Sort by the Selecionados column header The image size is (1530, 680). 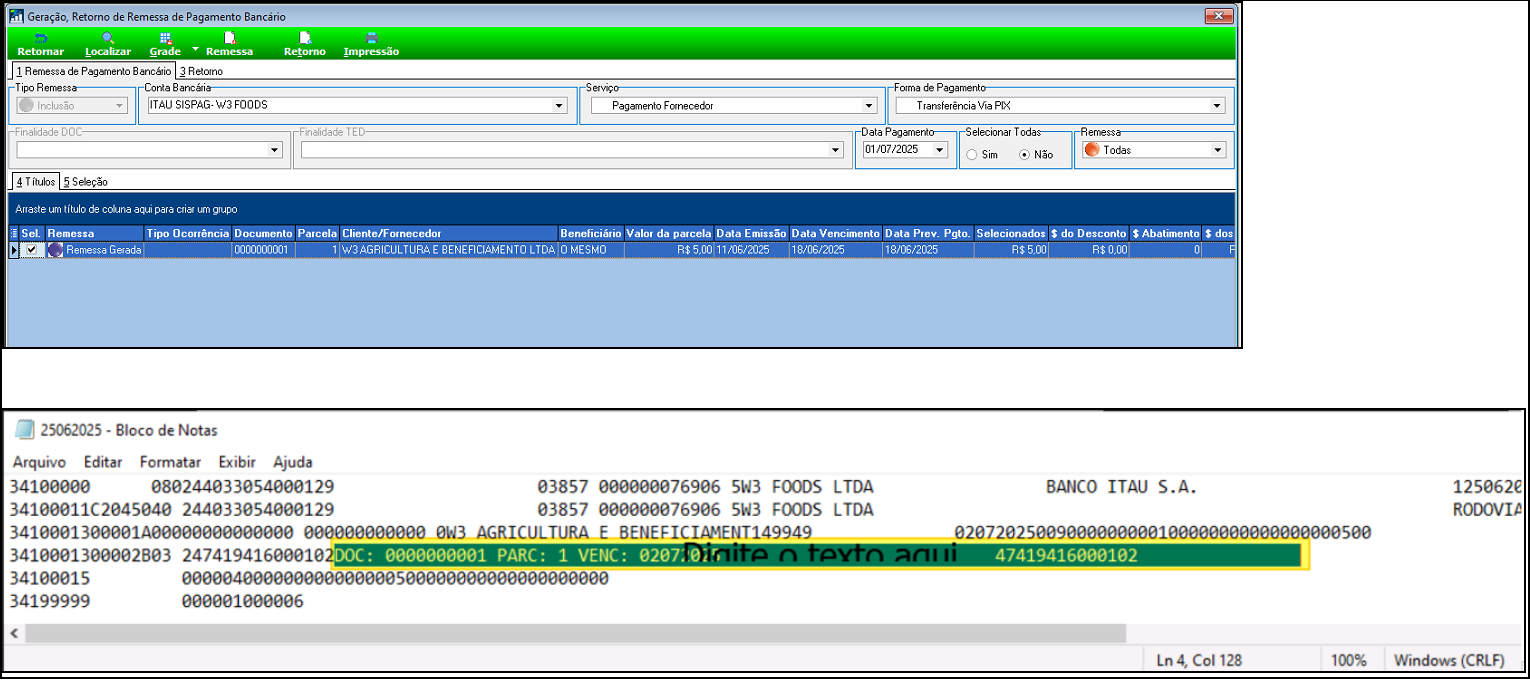[x=1011, y=233]
